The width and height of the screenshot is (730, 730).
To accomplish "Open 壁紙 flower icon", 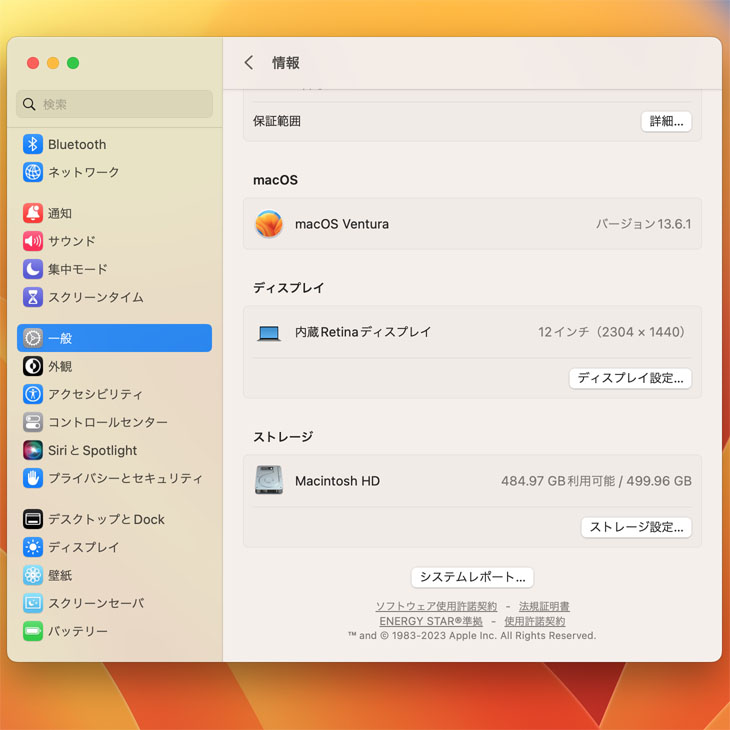I will [33, 575].
